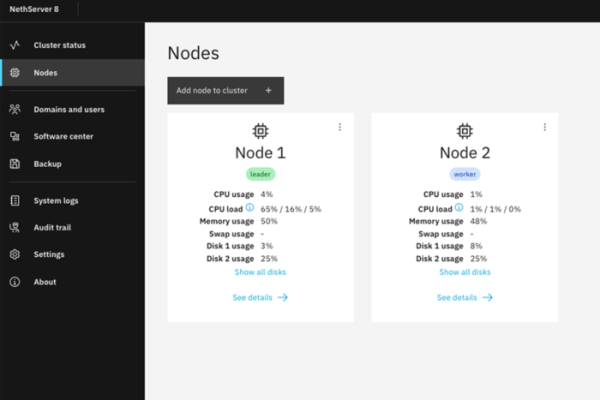The width and height of the screenshot is (600, 400).
Task: Click the Cluster status activity icon
Action: pos(15,45)
